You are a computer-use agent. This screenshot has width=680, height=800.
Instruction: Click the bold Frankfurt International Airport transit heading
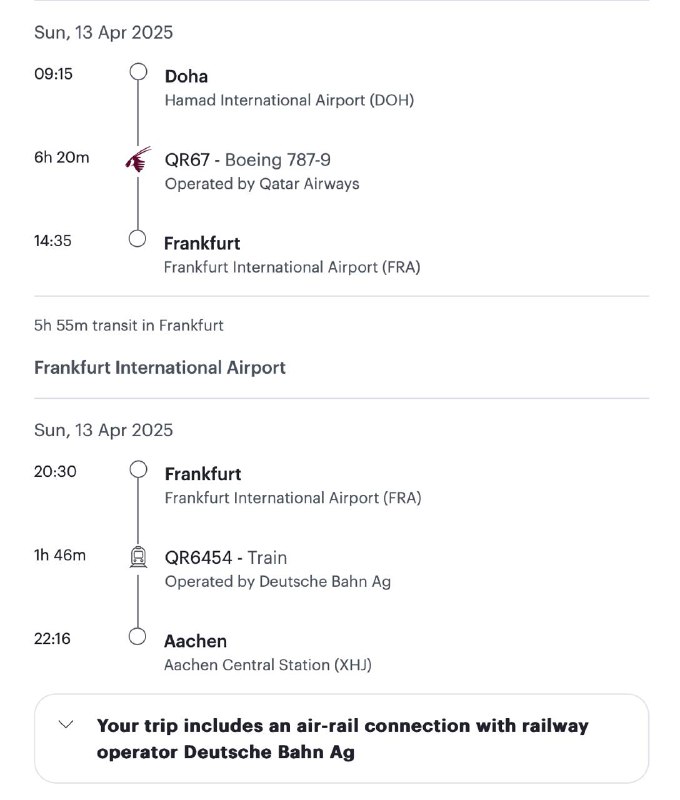pyautogui.click(x=160, y=368)
